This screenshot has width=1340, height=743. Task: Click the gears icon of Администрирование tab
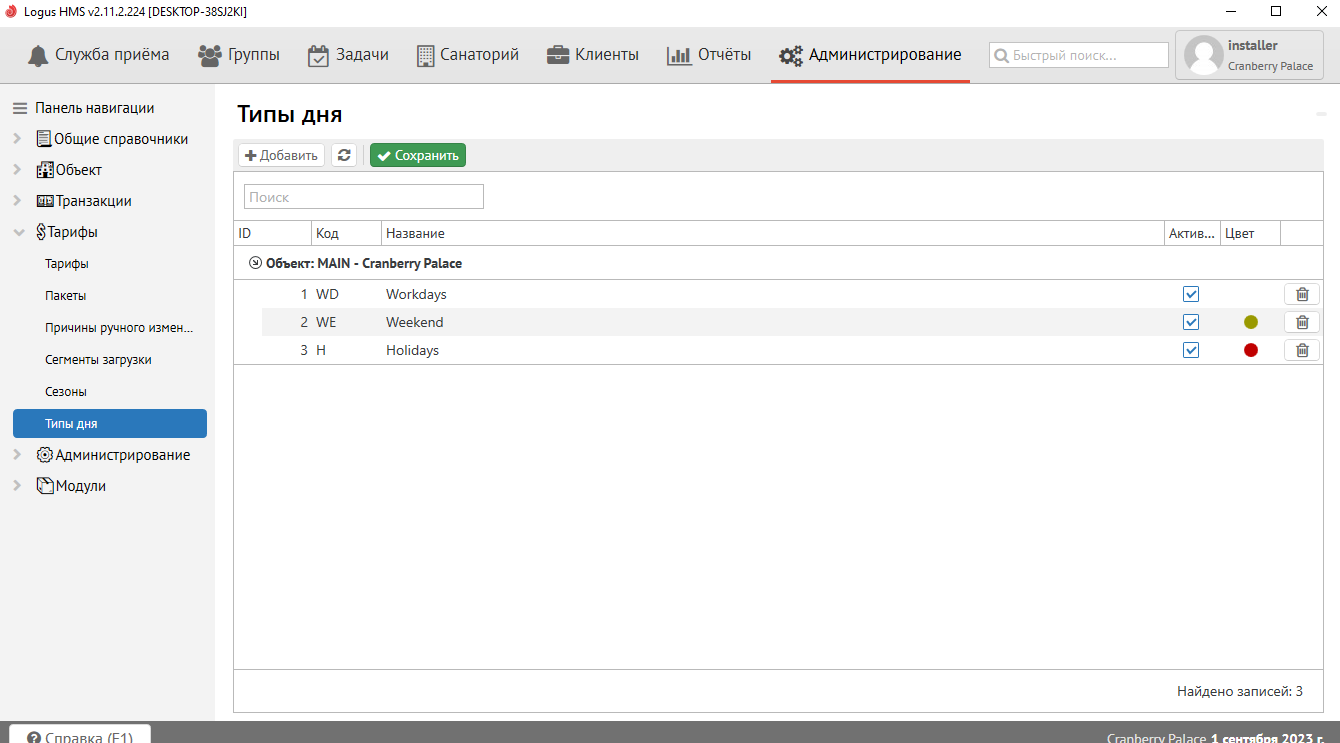(x=791, y=56)
